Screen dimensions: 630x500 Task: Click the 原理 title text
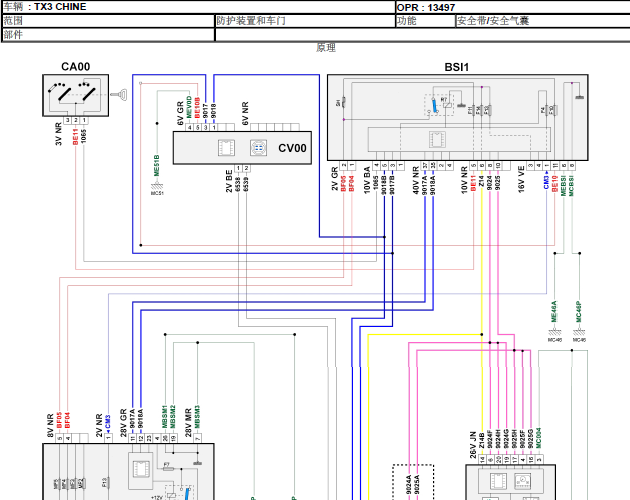point(325,48)
